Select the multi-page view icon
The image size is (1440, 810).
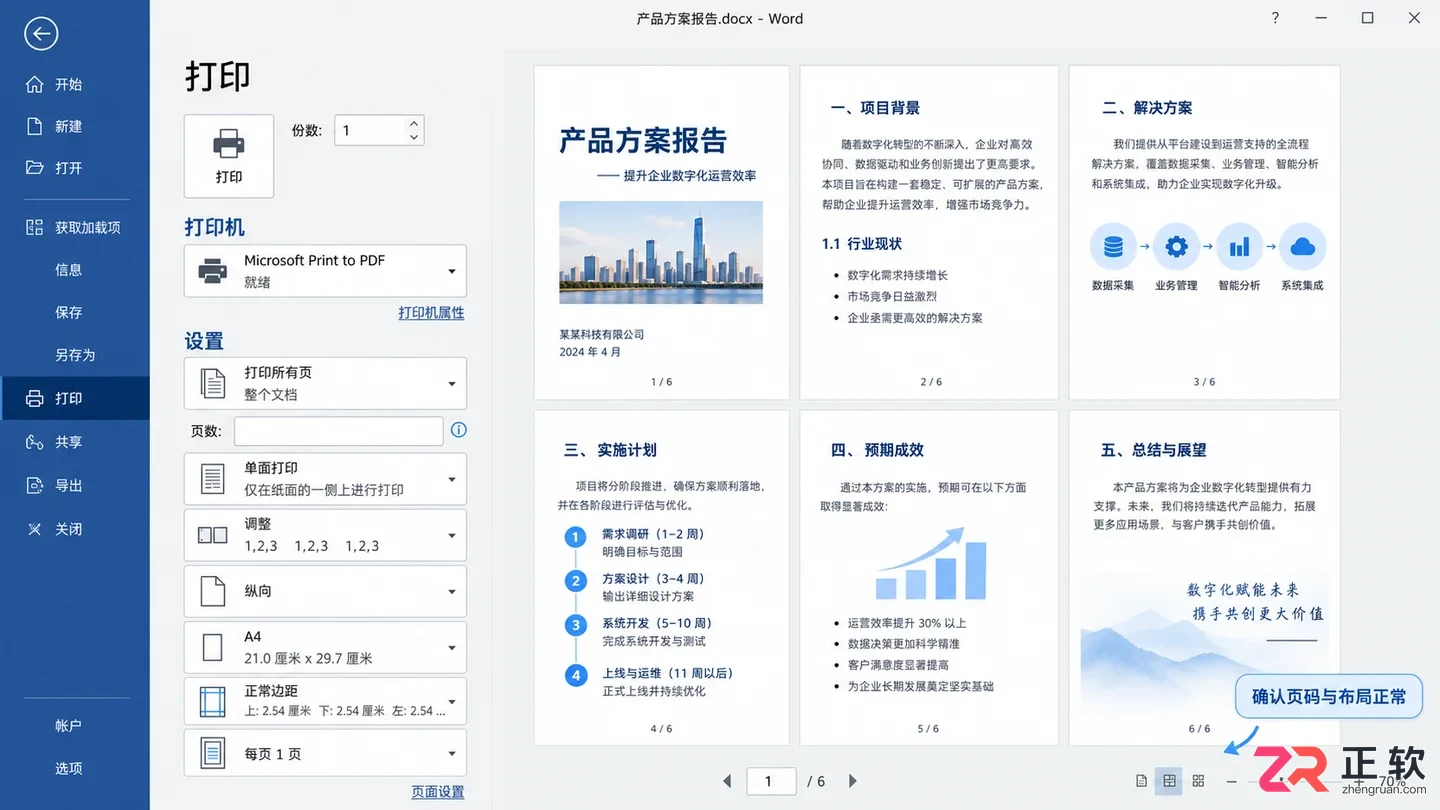1169,781
